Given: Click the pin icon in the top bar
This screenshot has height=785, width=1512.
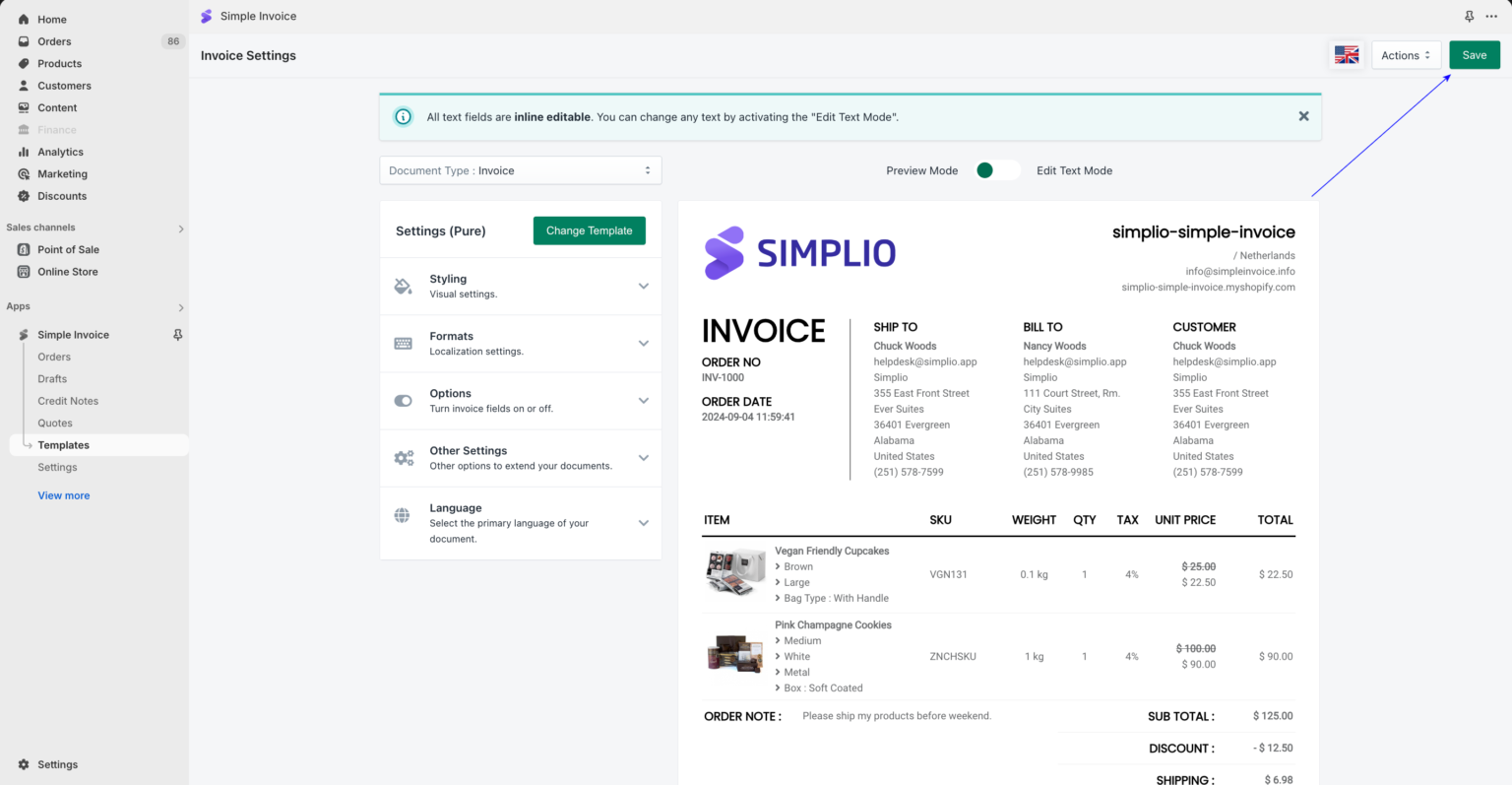Looking at the screenshot, I should point(1469,17).
